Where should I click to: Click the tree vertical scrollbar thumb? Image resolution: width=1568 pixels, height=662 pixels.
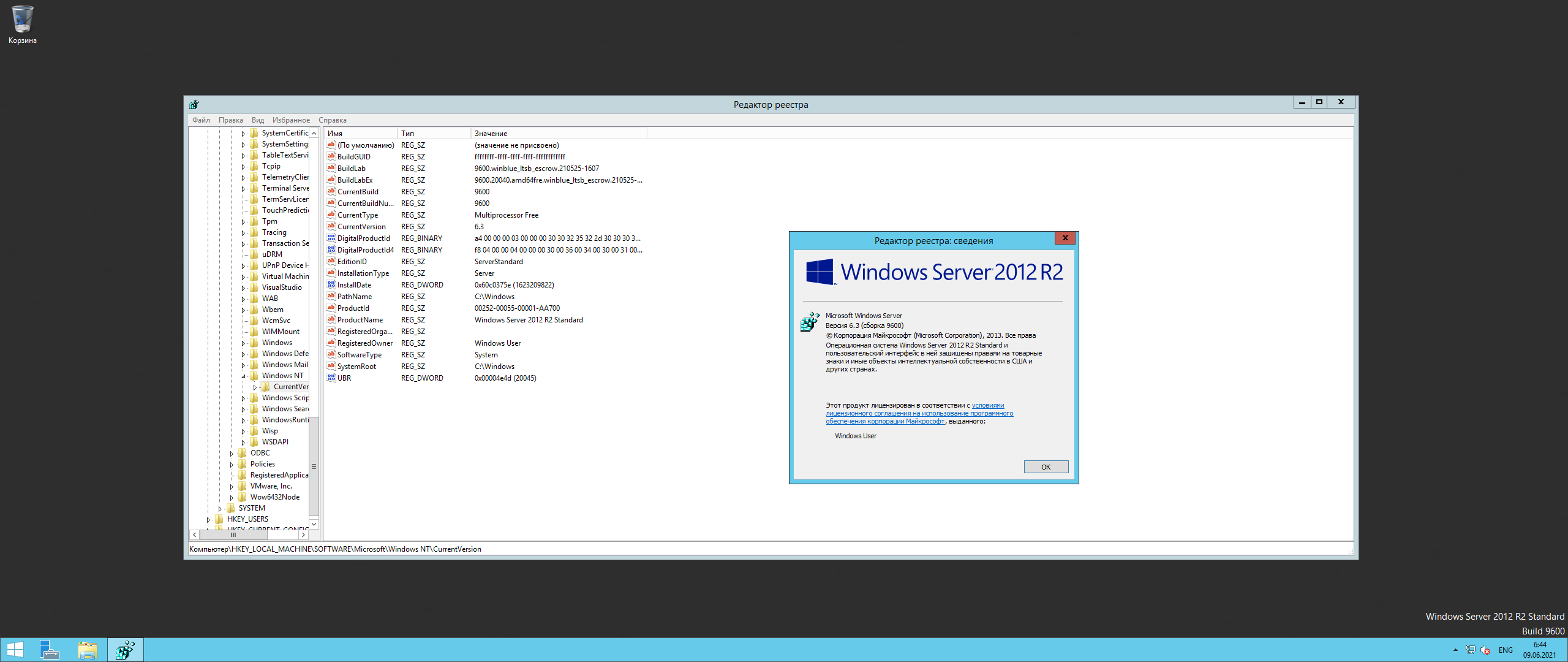tap(314, 467)
